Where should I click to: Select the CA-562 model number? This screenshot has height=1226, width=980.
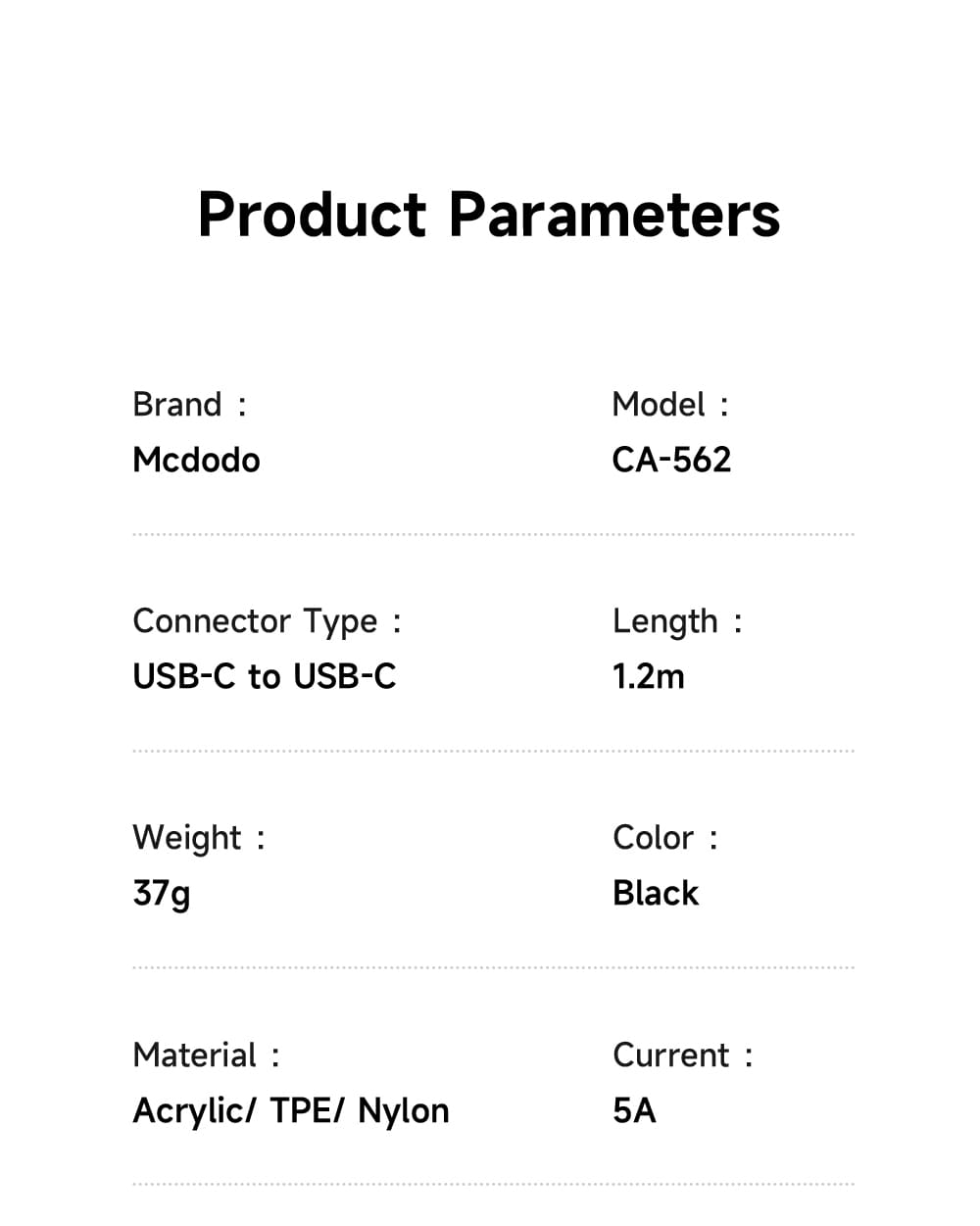tap(671, 460)
